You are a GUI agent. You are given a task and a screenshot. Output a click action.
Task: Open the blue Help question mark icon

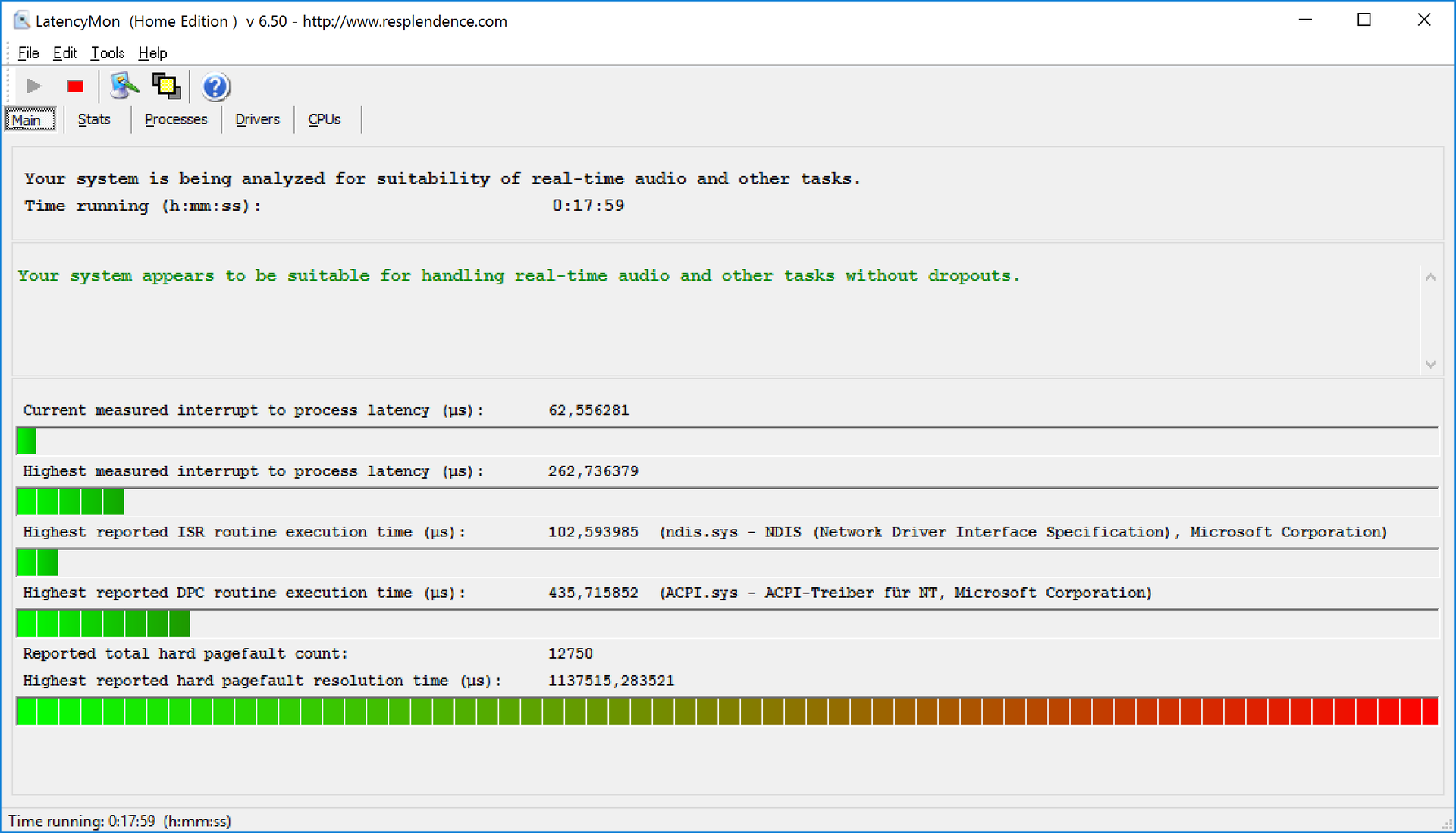215,87
